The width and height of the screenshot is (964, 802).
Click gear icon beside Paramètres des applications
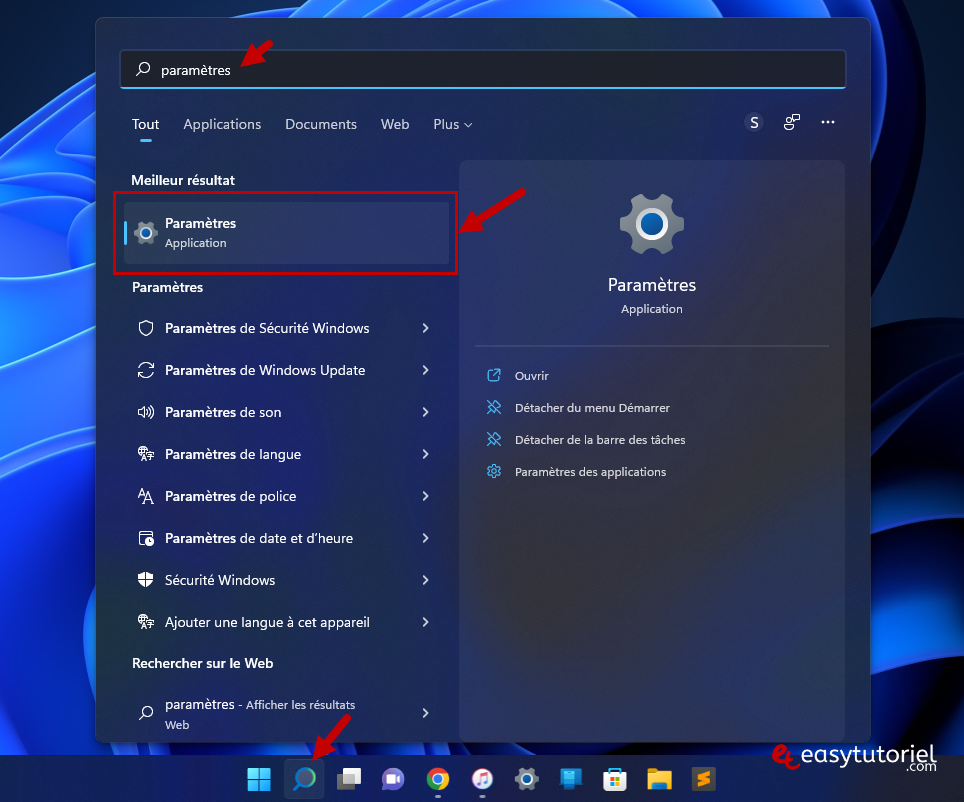pyautogui.click(x=494, y=471)
